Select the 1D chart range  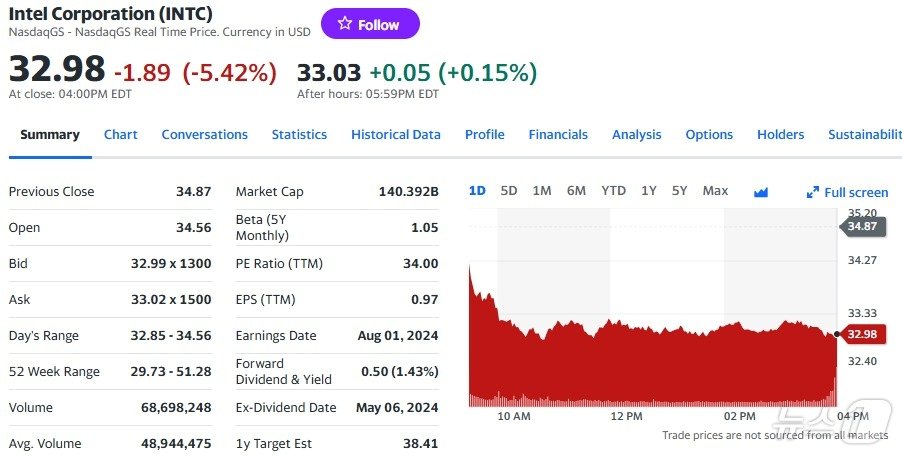tap(477, 191)
